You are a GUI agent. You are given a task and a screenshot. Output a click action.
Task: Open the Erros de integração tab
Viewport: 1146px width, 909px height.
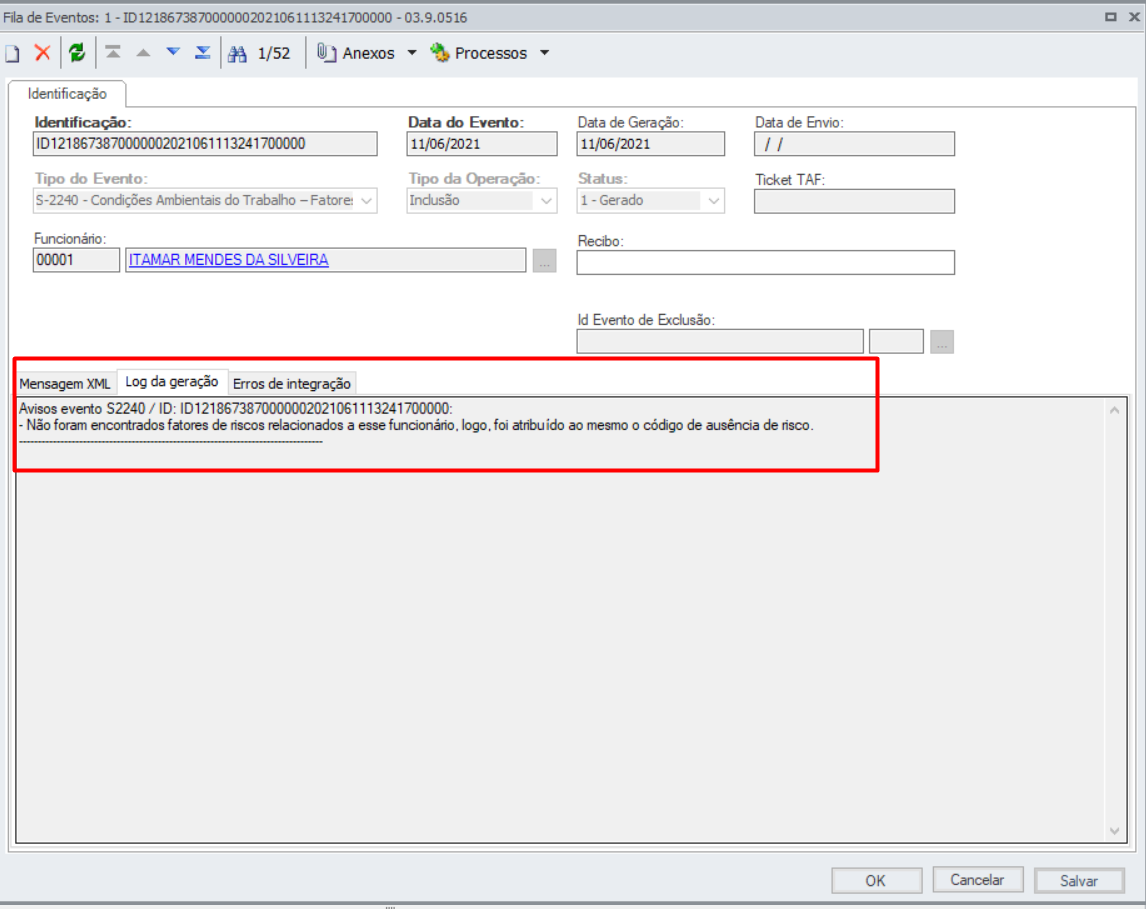[292, 384]
